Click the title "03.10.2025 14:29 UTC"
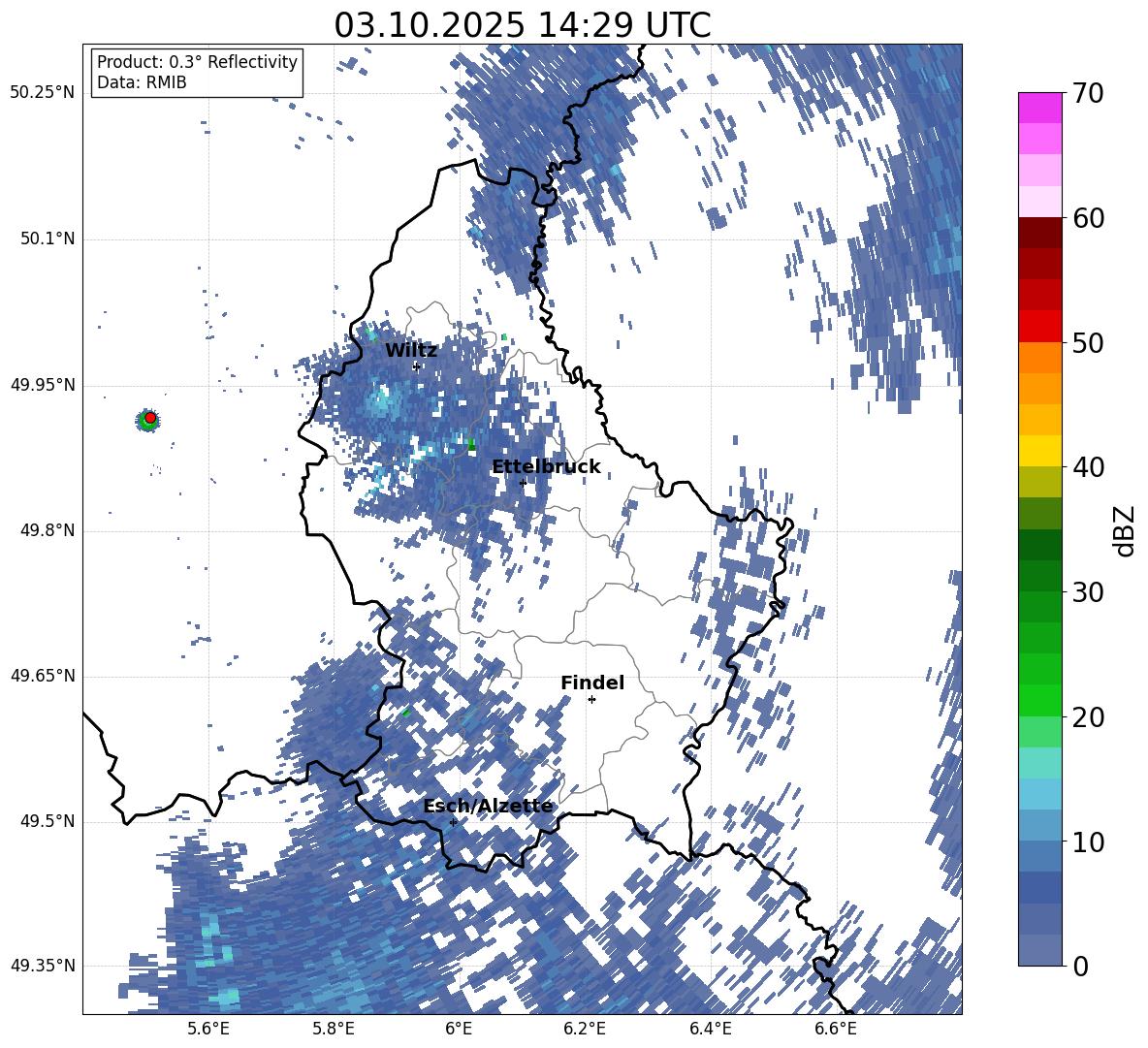 (x=522, y=25)
